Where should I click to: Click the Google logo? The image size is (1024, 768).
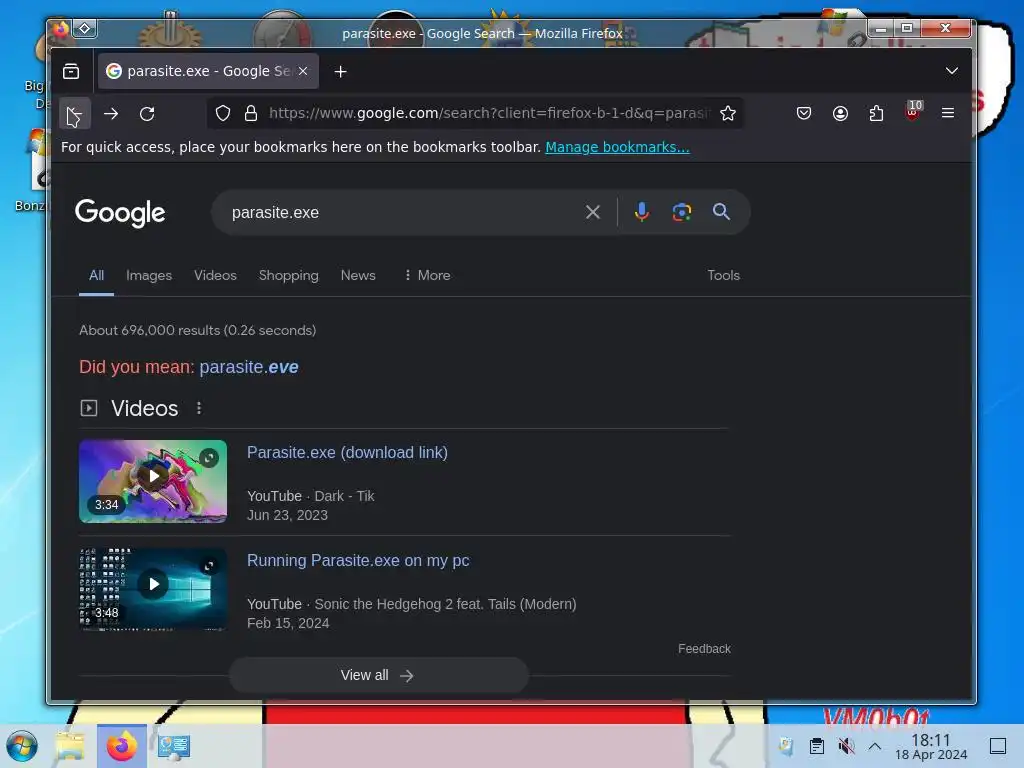(x=120, y=213)
